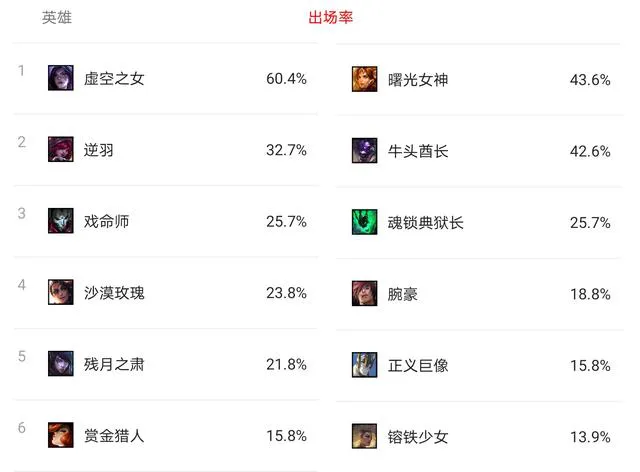Click the 牛头酋长 champion icon

[x=364, y=151]
